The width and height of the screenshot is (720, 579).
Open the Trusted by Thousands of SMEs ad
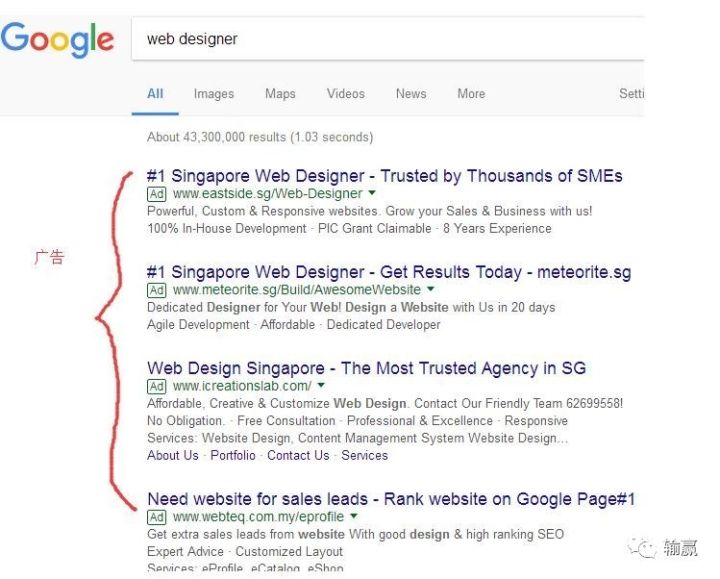385,176
